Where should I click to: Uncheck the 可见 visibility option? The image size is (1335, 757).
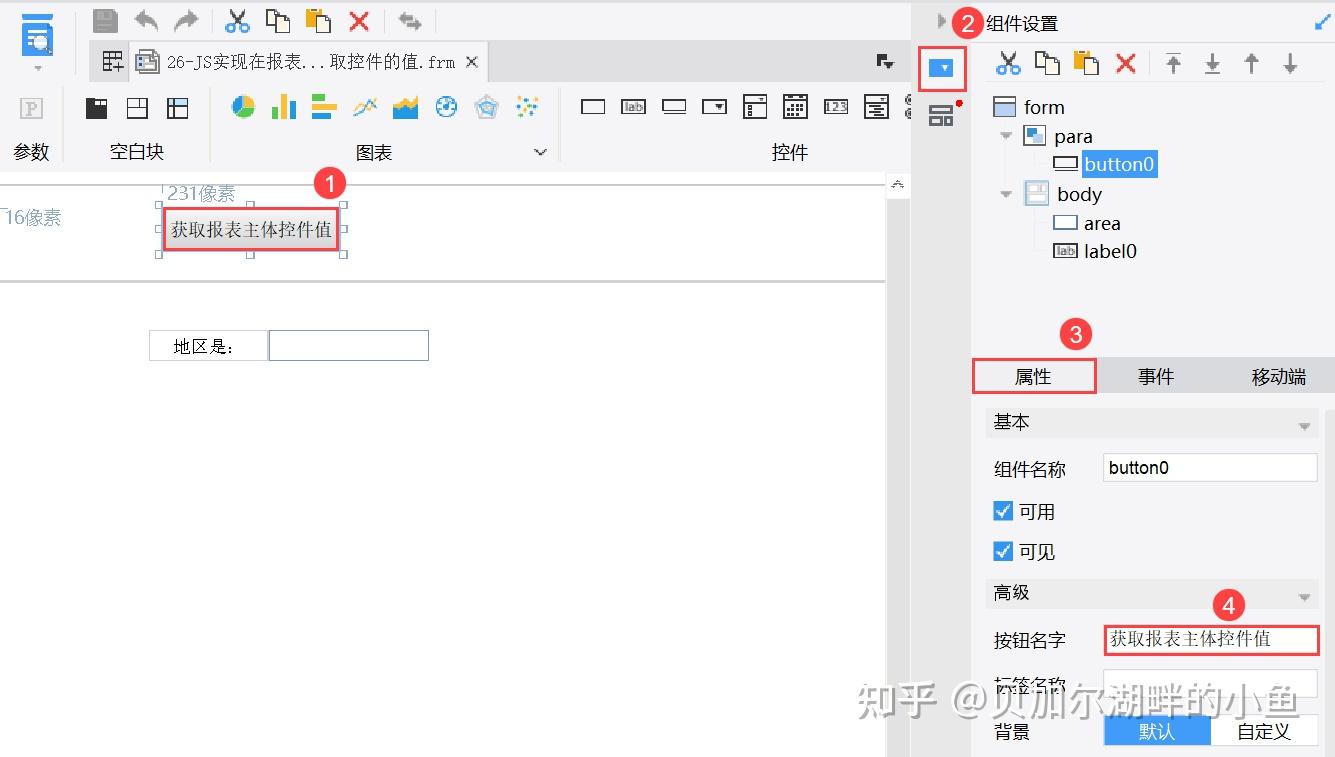point(1003,551)
